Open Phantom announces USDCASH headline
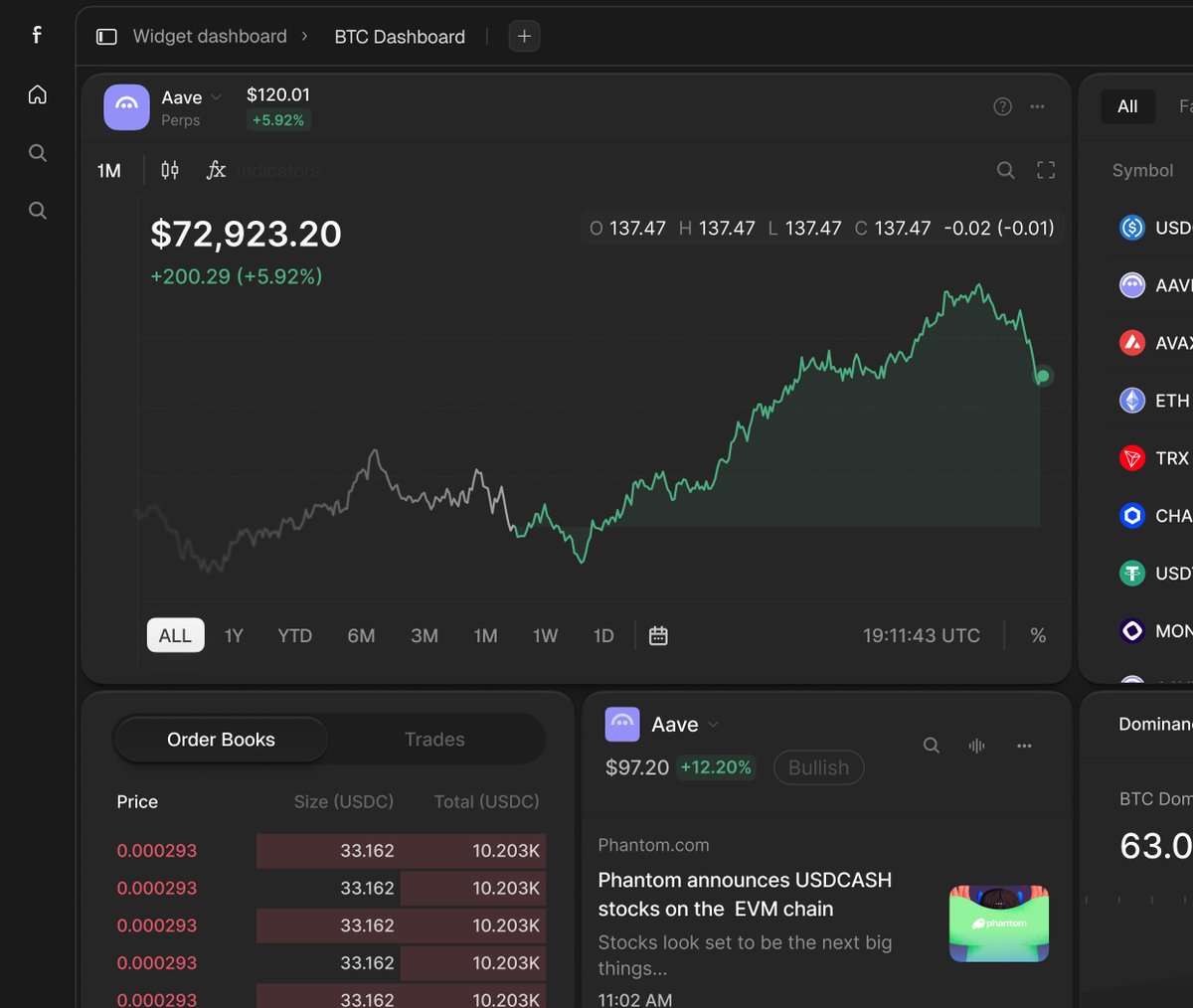This screenshot has width=1193, height=1008. pyautogui.click(x=745, y=895)
